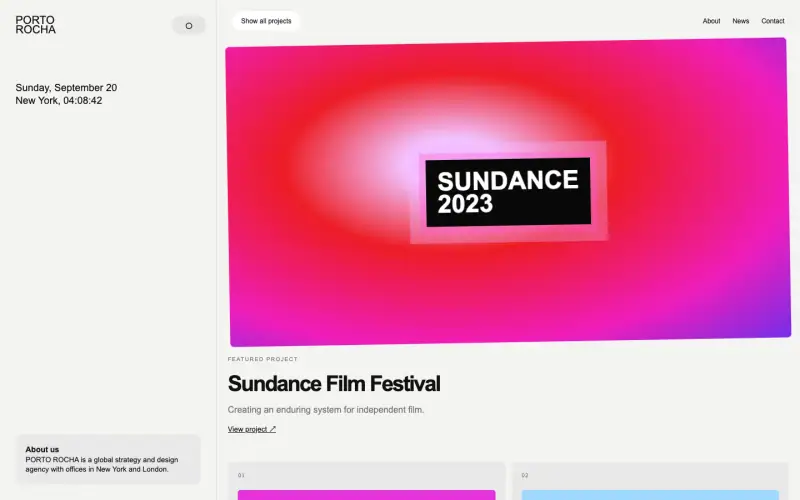The image size is (800, 500).
Task: Click the New York time text
Action: click(x=59, y=101)
